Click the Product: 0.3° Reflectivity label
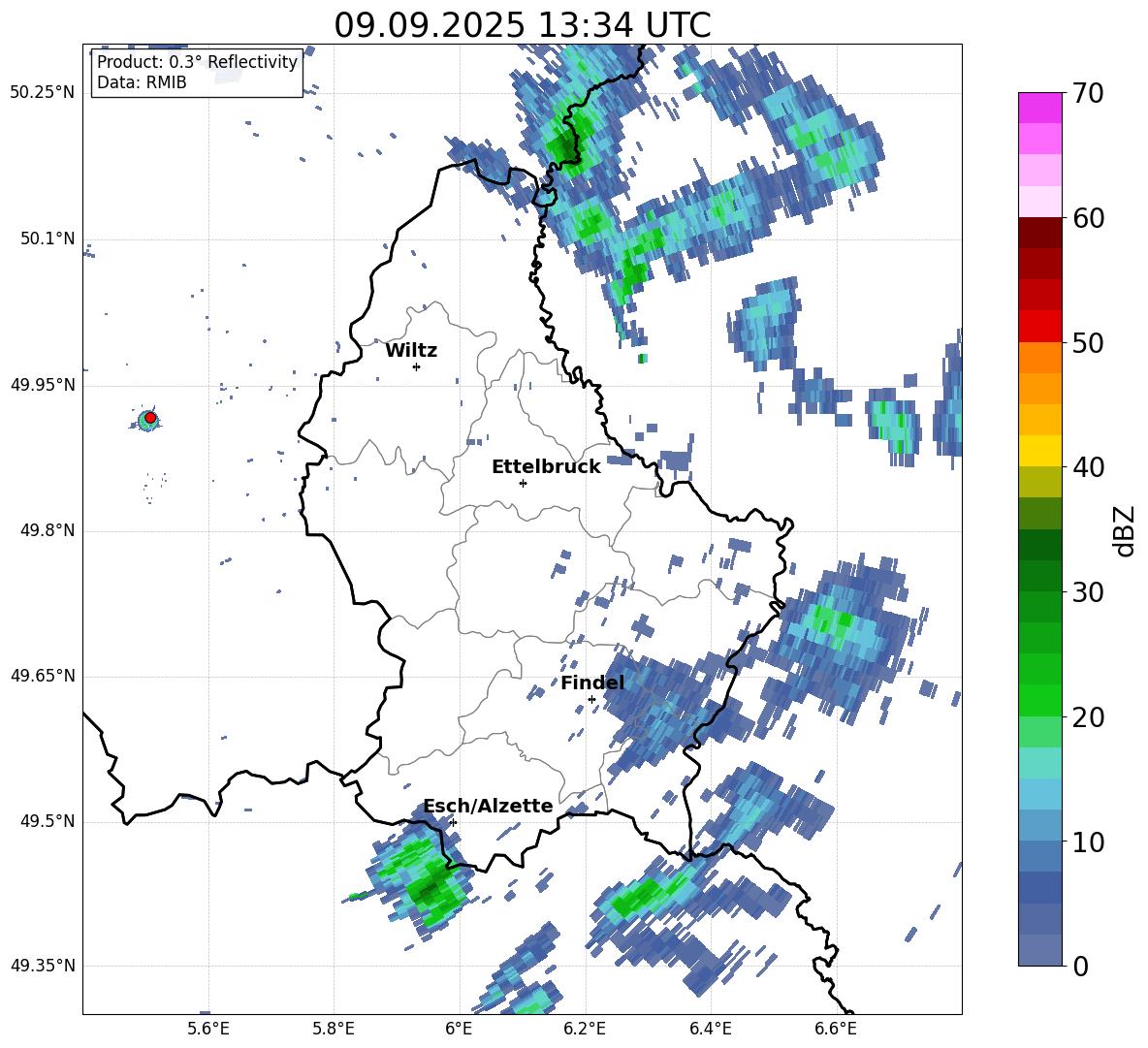The width and height of the screenshot is (1148, 1048). [197, 62]
